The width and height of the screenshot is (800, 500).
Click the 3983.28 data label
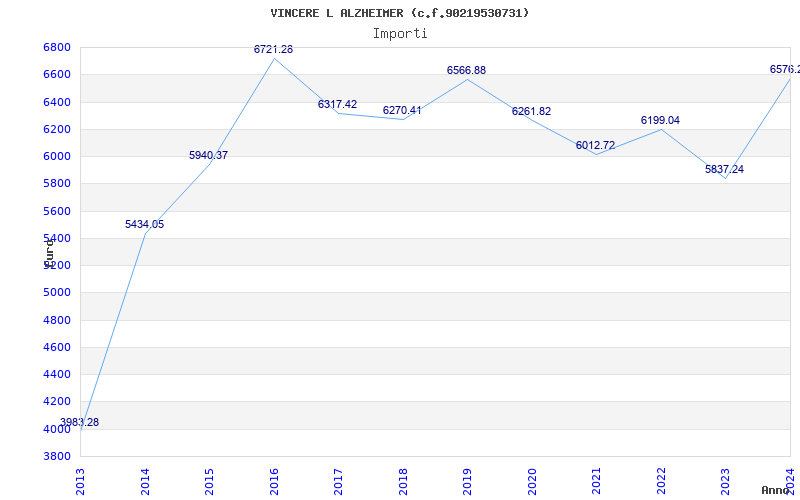click(80, 422)
